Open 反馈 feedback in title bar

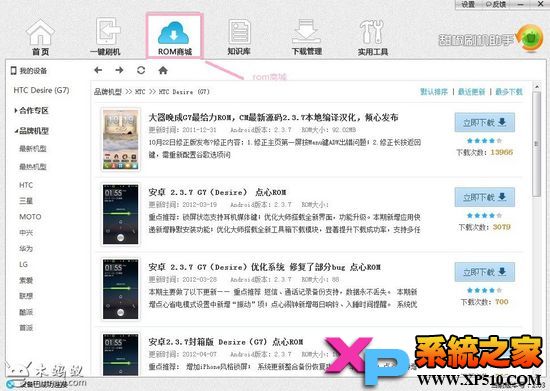pyautogui.click(x=496, y=4)
